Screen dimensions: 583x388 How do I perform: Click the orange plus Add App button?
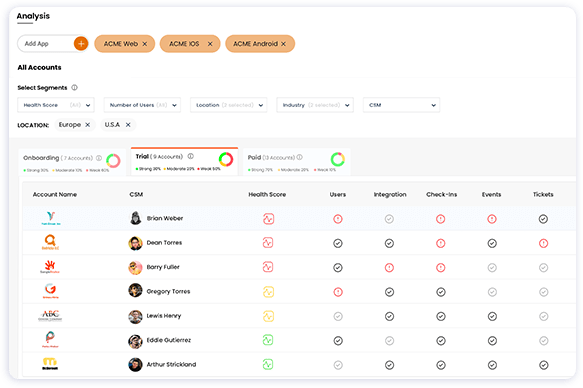click(81, 43)
